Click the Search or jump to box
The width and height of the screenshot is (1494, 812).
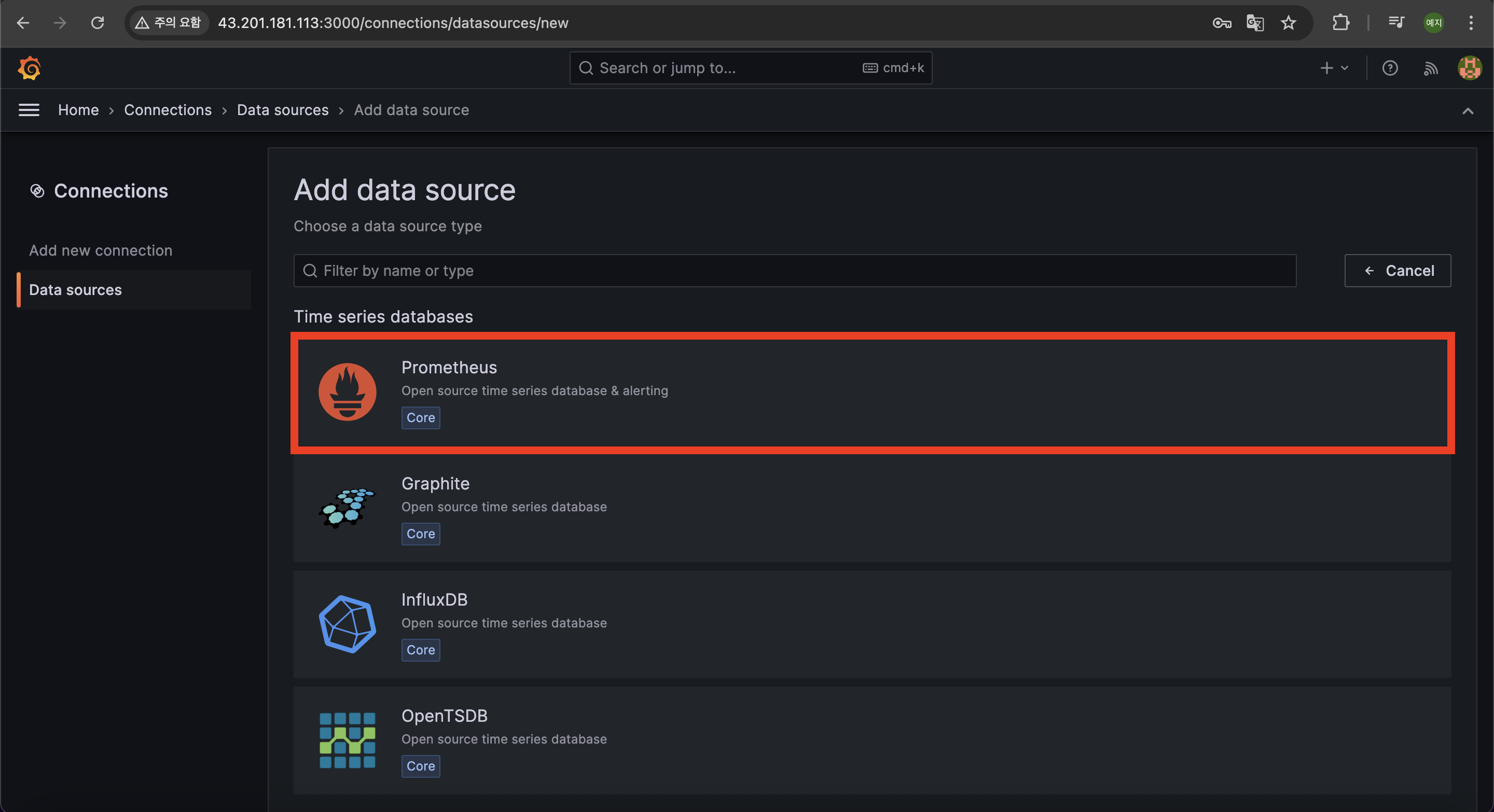click(751, 68)
